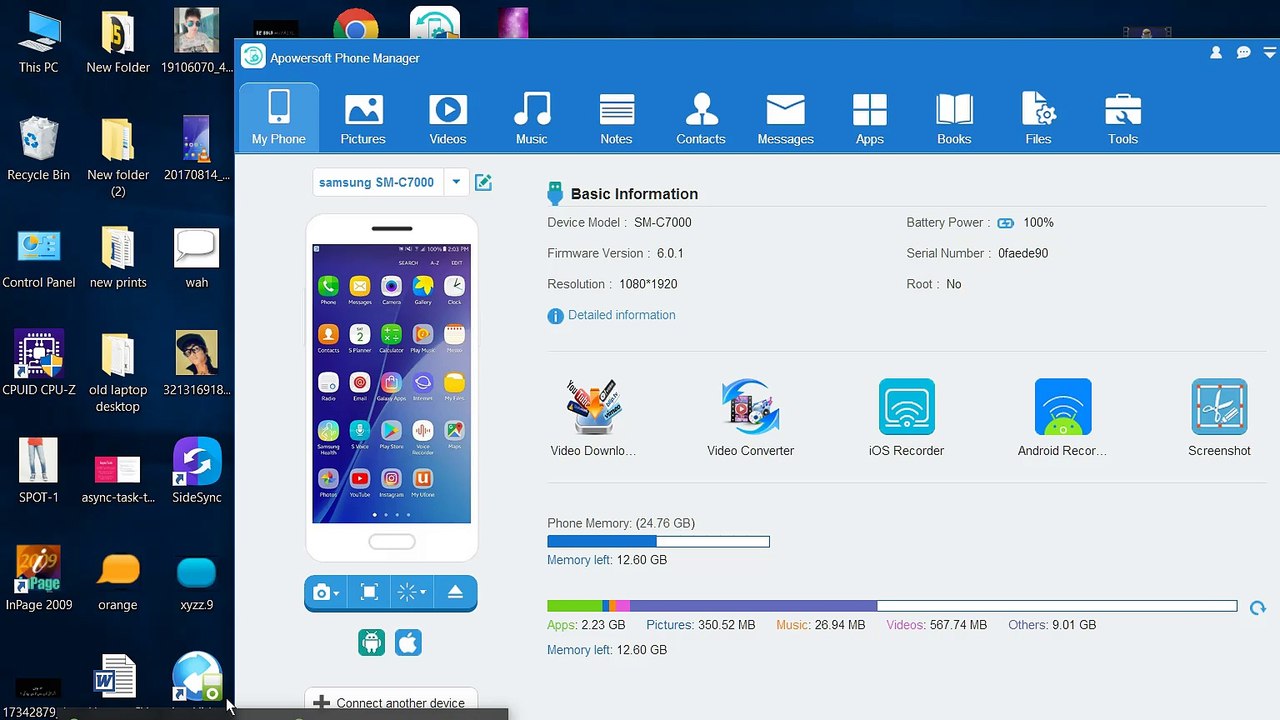Open the My Phone tab

[x=279, y=118]
